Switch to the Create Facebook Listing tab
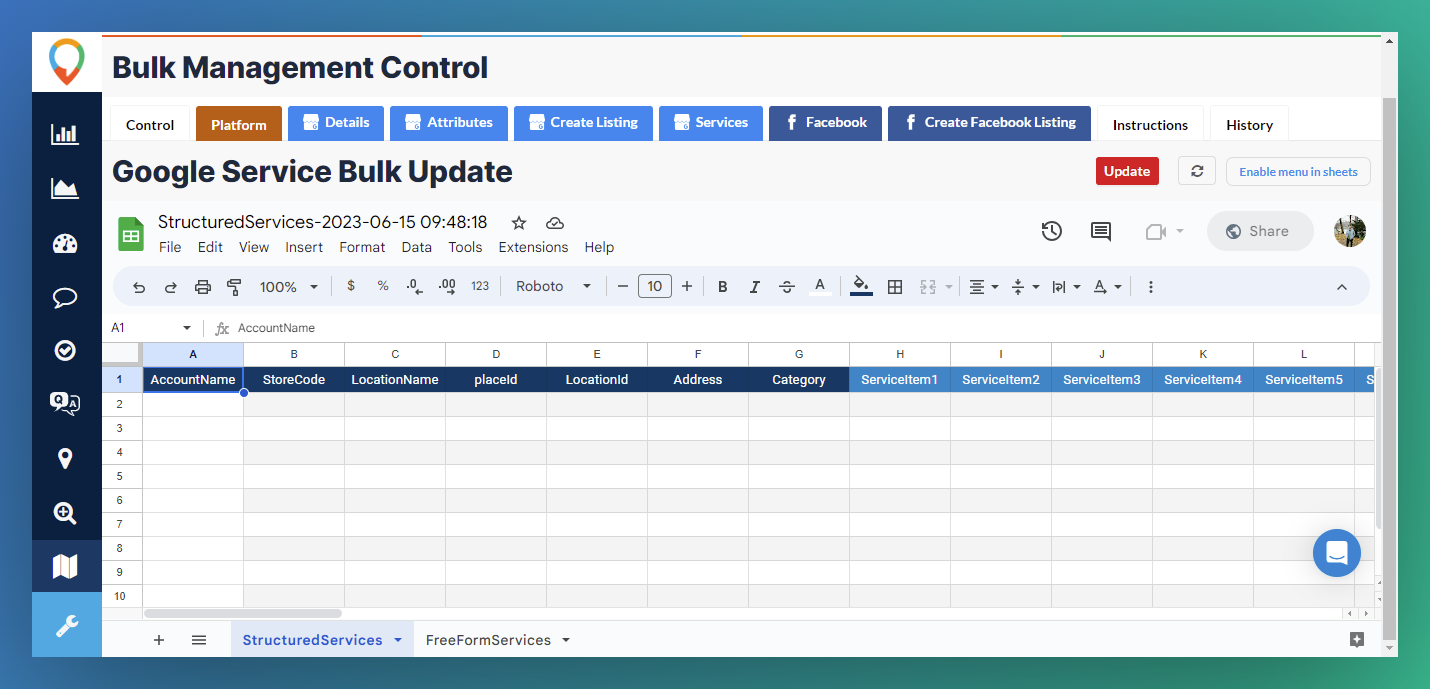This screenshot has width=1430, height=689. [x=987, y=123]
